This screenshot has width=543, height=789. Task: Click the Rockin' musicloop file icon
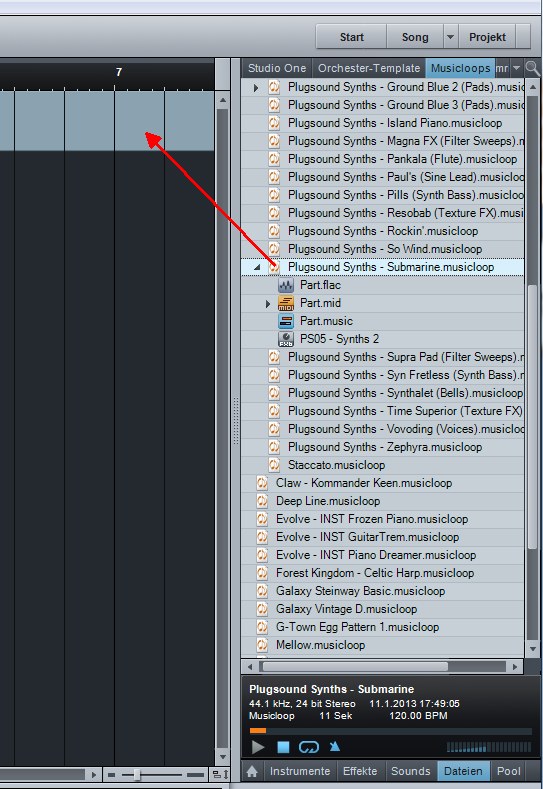274,231
